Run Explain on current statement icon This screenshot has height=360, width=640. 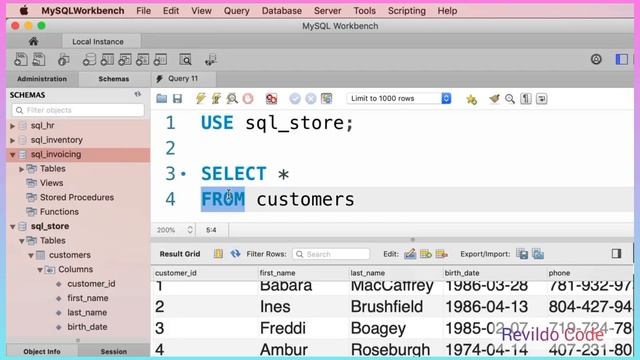pos(232,98)
